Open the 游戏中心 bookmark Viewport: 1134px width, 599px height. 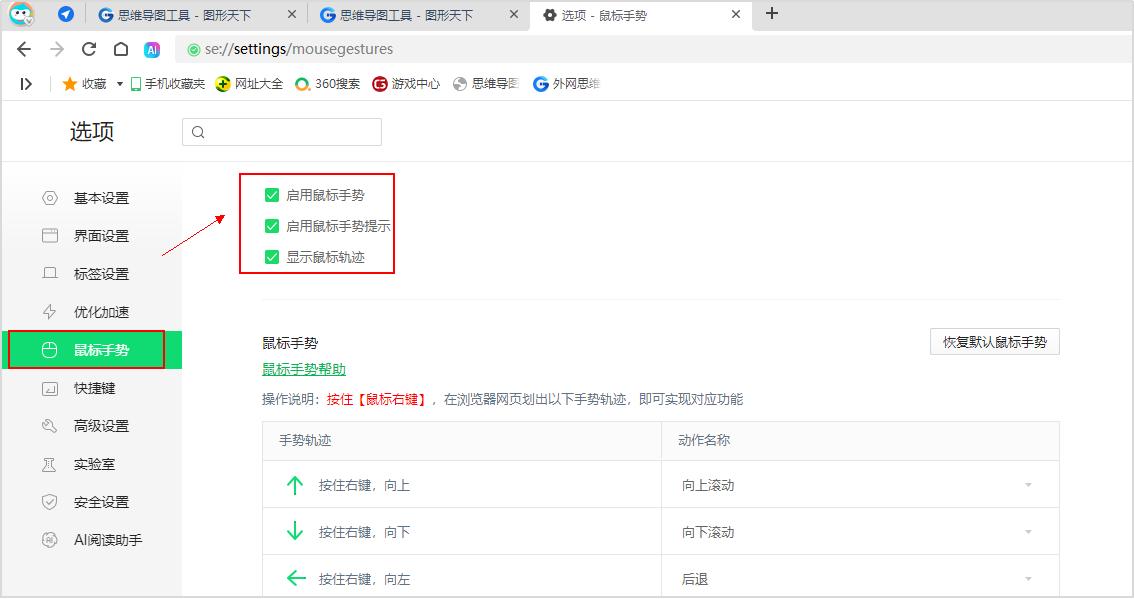click(406, 84)
